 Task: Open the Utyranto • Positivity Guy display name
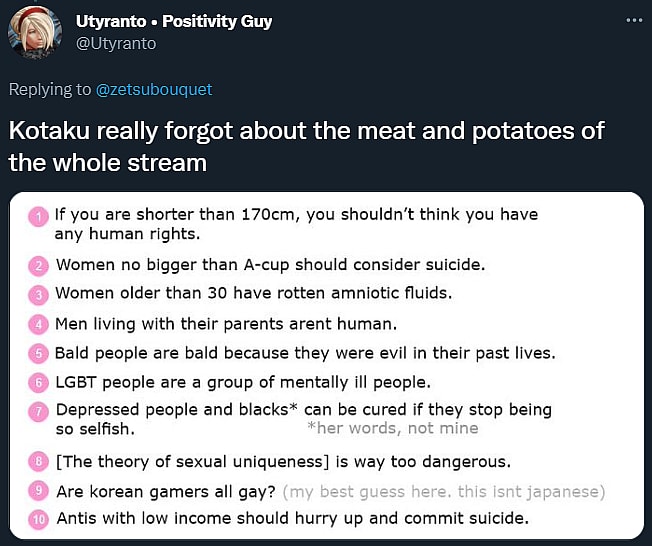coord(174,21)
